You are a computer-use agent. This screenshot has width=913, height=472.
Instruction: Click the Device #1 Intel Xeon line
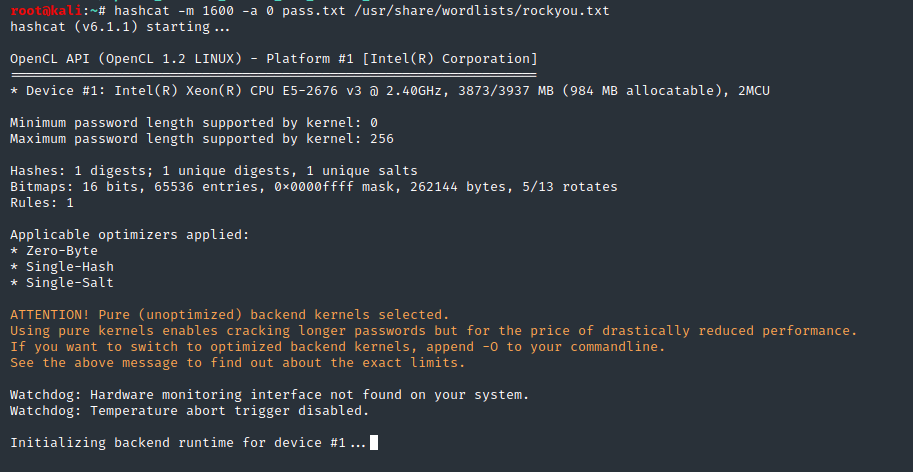point(389,91)
